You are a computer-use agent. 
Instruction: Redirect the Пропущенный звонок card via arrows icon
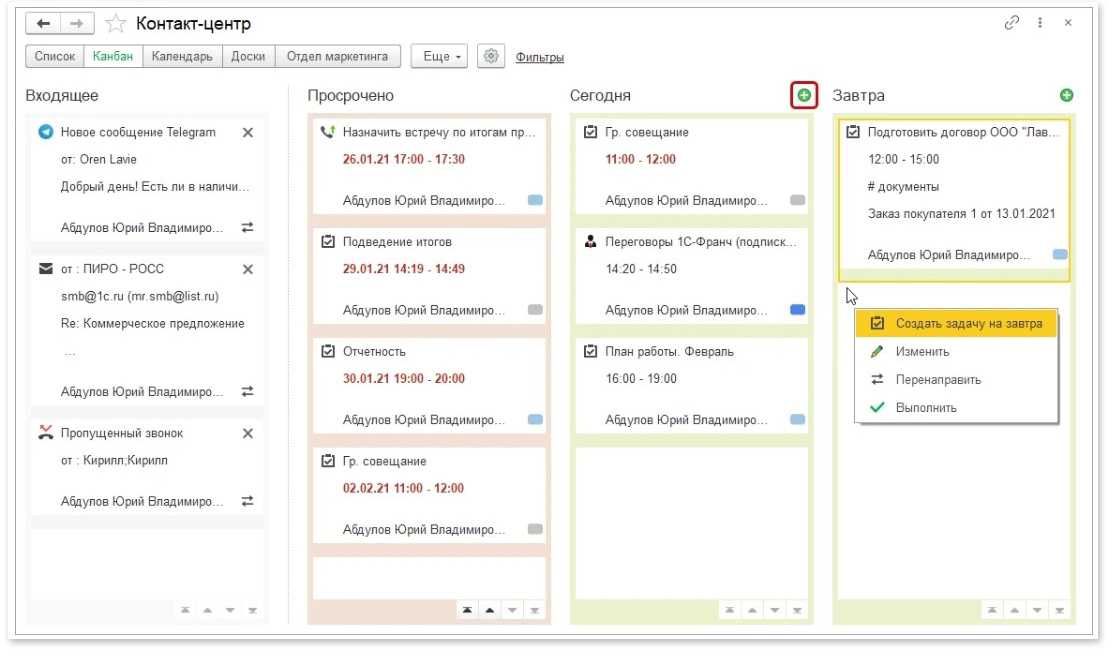pyautogui.click(x=248, y=501)
